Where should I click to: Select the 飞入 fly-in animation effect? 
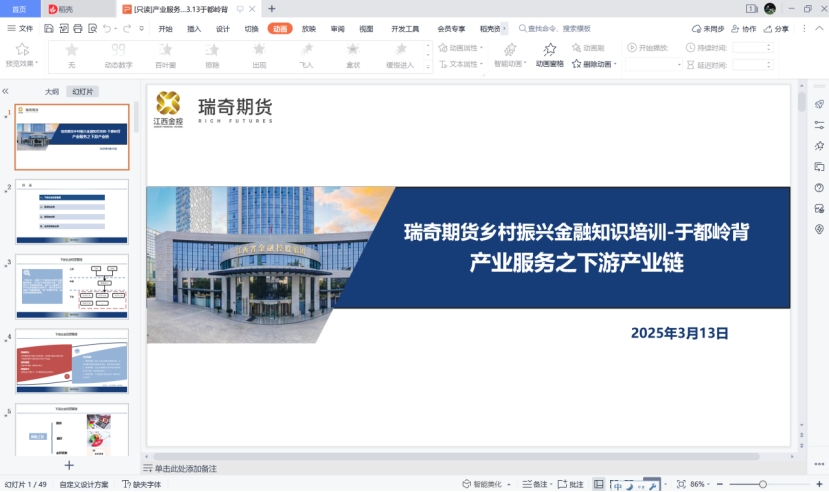pyautogui.click(x=306, y=55)
